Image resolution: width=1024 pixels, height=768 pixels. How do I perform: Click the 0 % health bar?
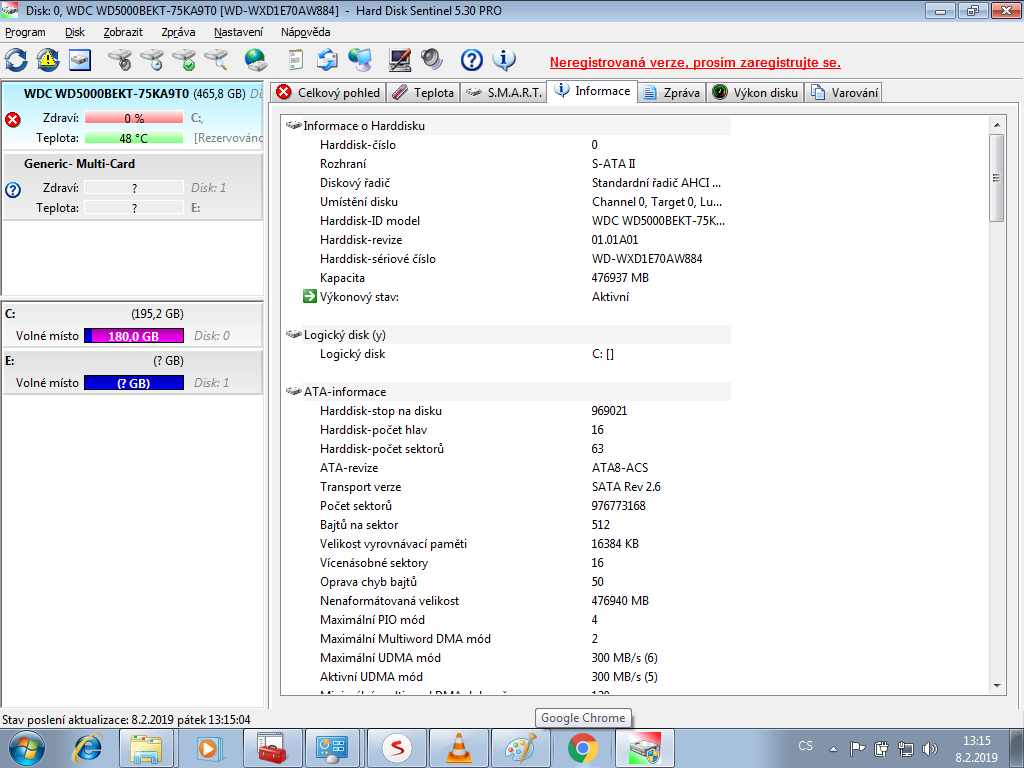click(134, 118)
